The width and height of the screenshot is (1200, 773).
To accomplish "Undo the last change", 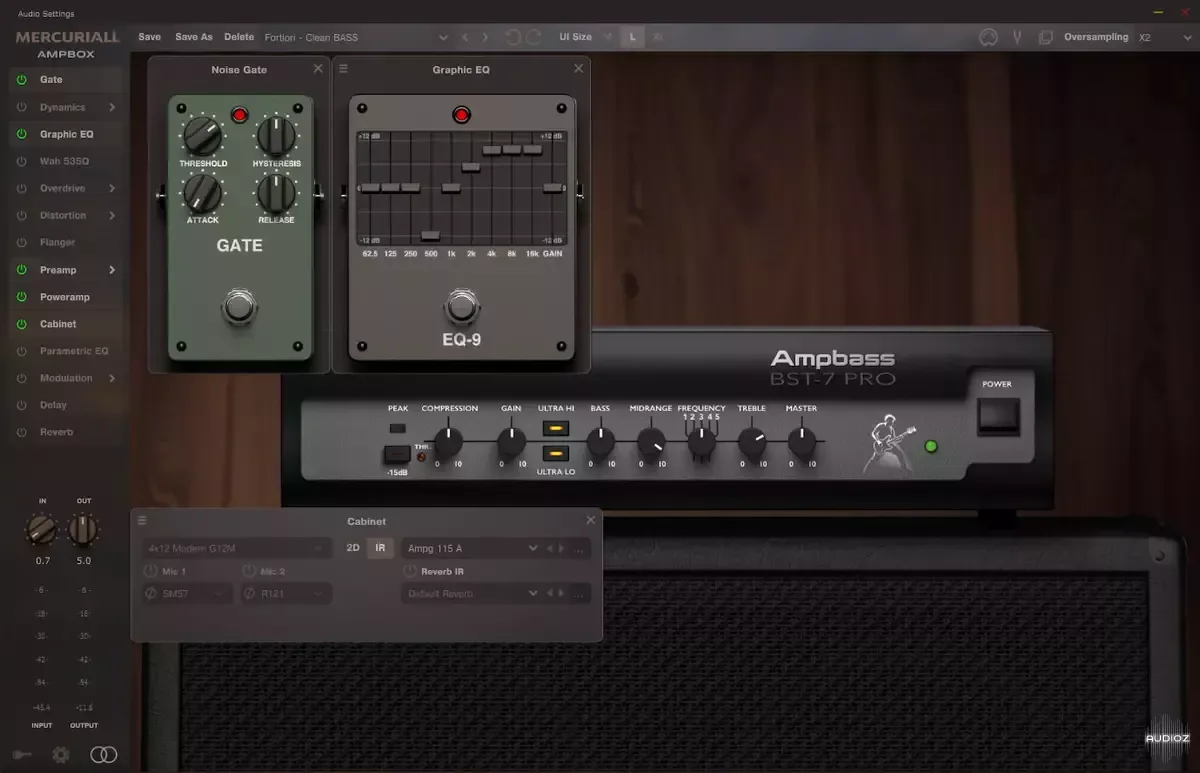I will (512, 37).
